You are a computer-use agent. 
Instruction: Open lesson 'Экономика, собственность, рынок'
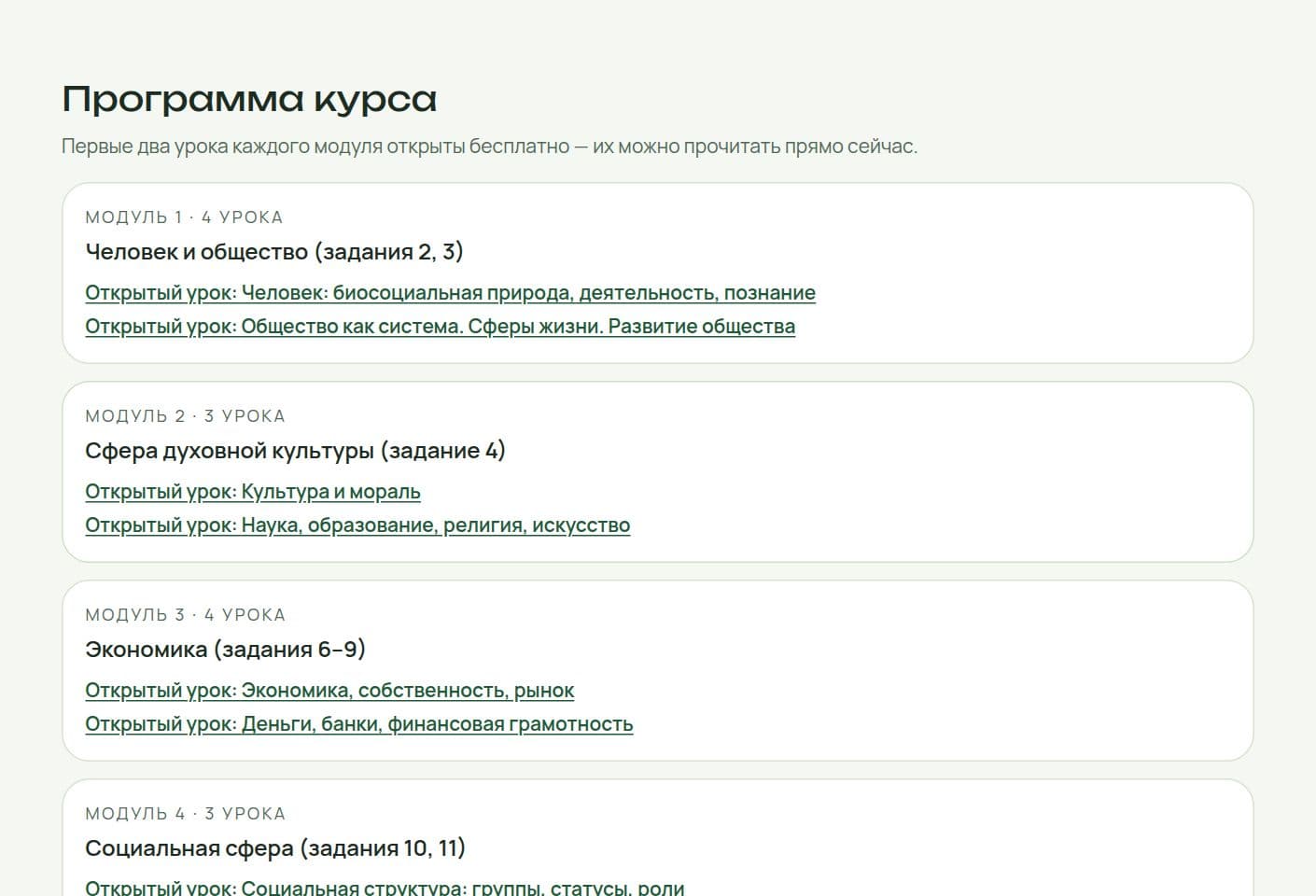(329, 691)
